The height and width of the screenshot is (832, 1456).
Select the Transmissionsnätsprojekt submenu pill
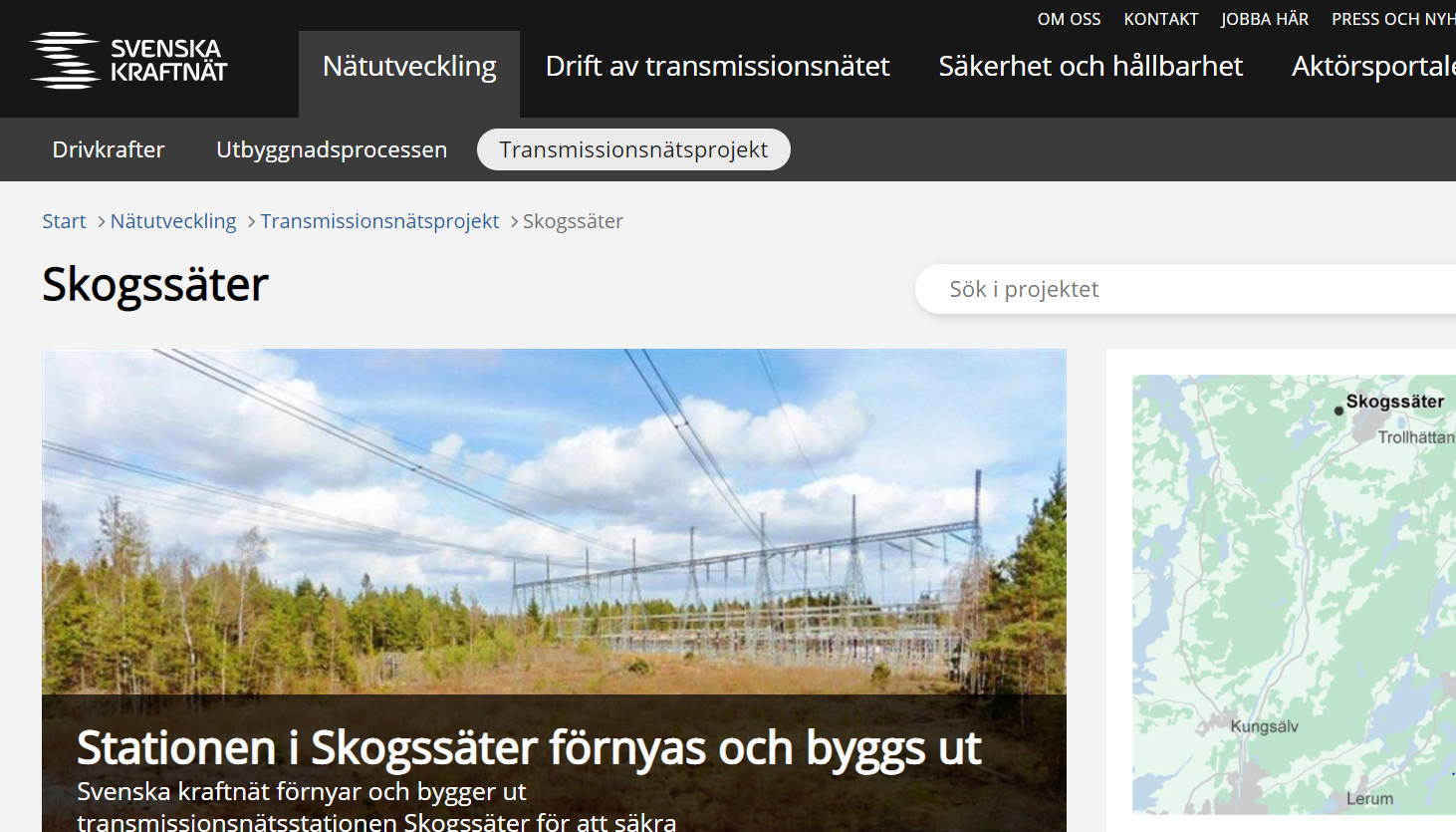633,149
